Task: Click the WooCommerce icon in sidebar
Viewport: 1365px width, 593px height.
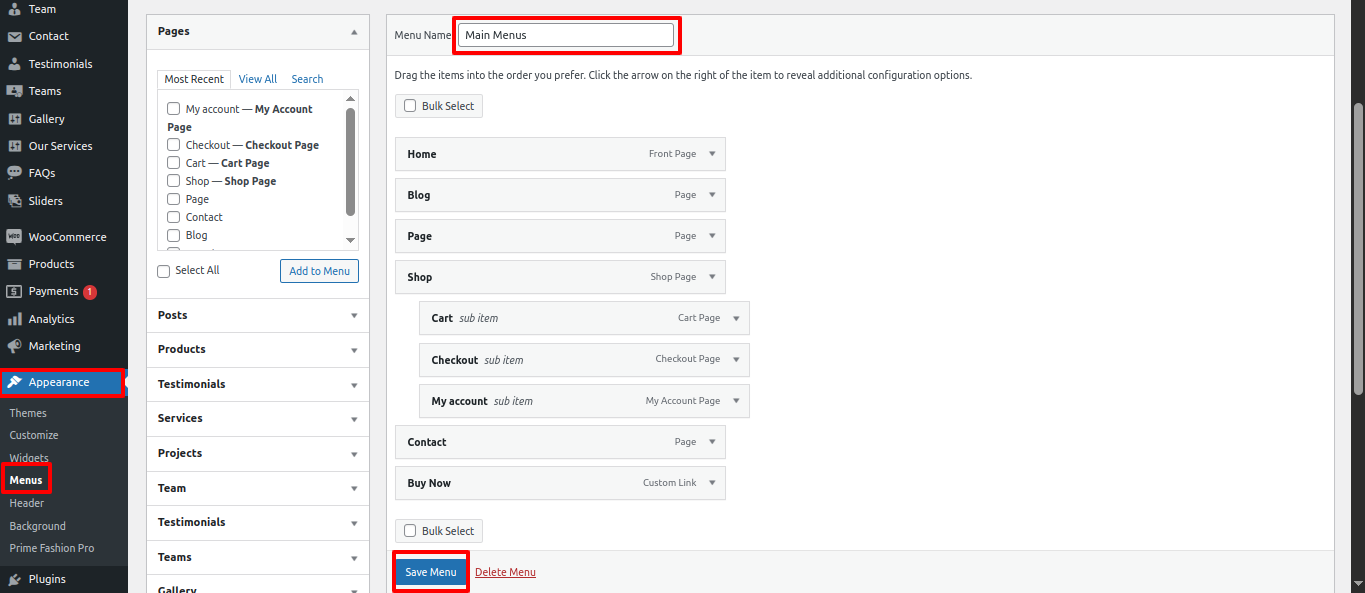Action: pos(14,237)
